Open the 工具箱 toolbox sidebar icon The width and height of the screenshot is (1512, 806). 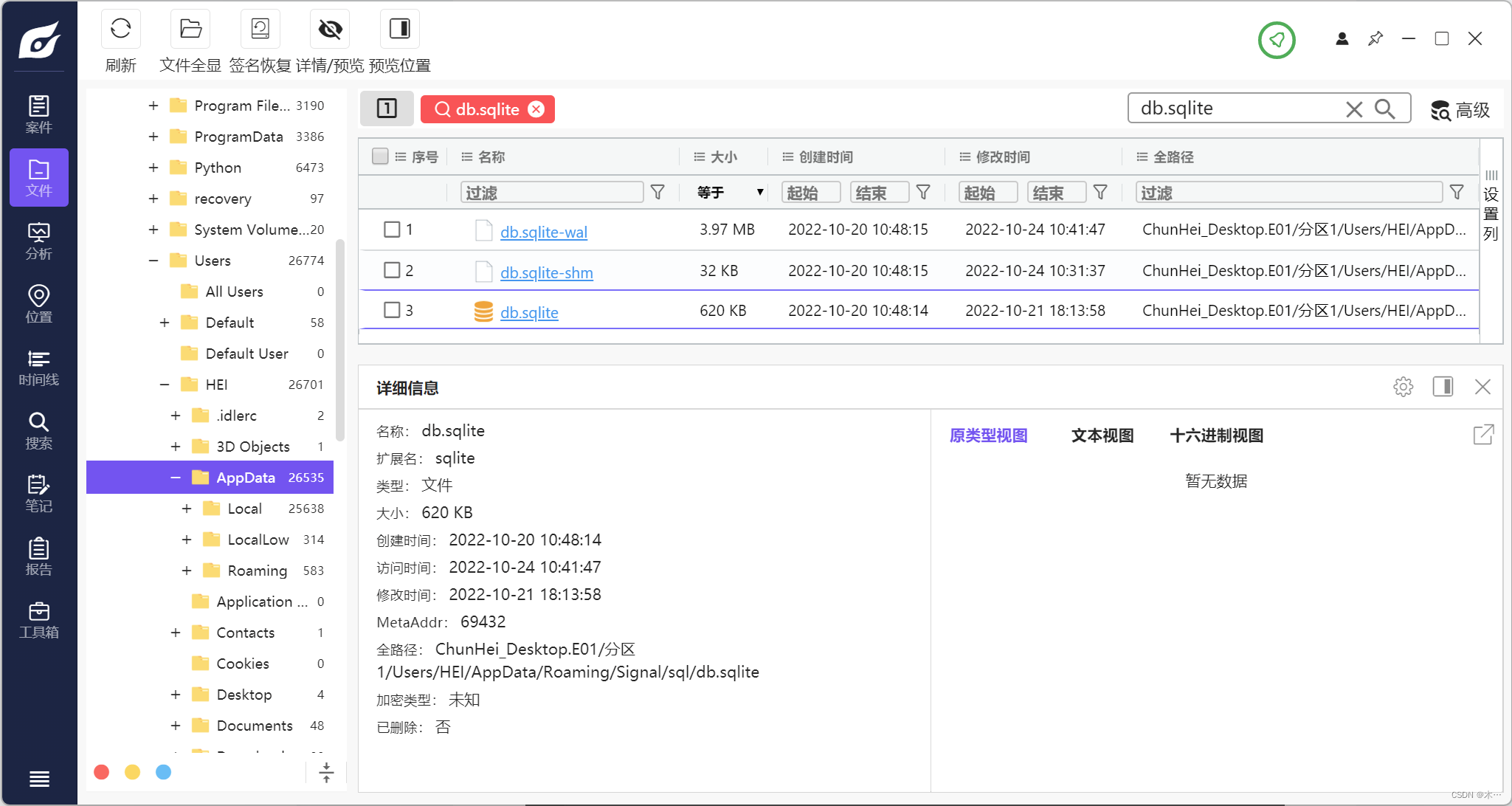point(38,619)
